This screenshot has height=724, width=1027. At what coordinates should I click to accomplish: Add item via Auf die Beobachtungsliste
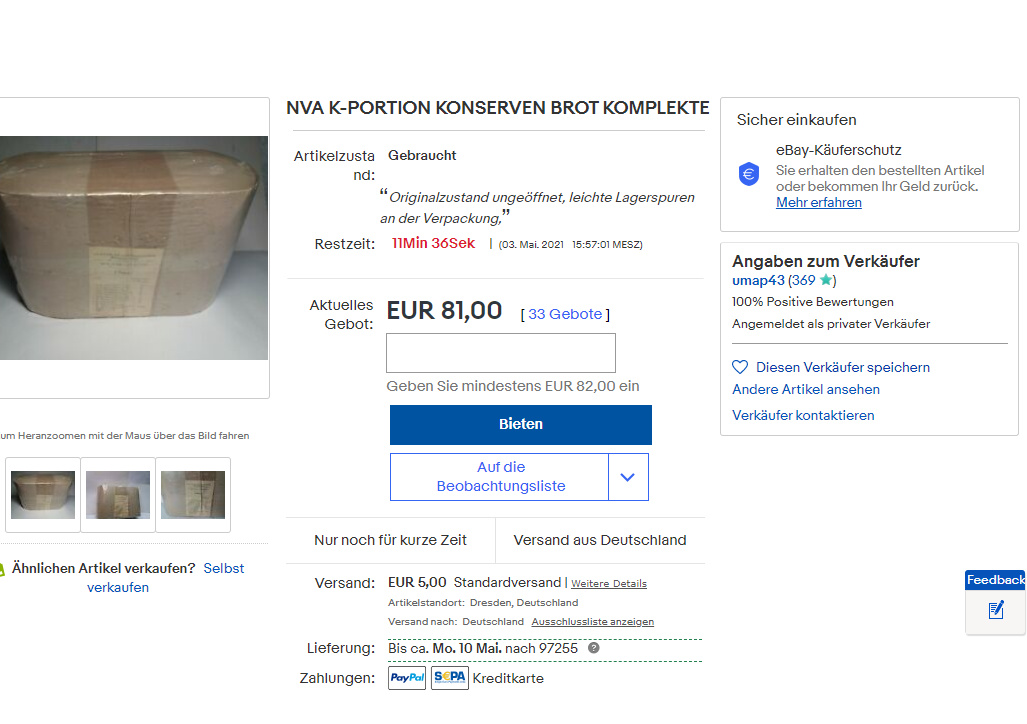coord(500,477)
